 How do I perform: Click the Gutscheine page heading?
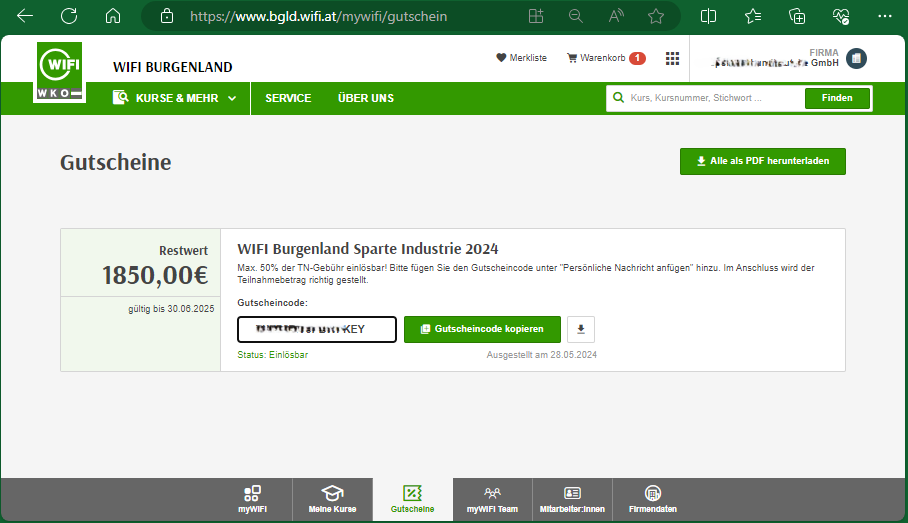tap(116, 162)
